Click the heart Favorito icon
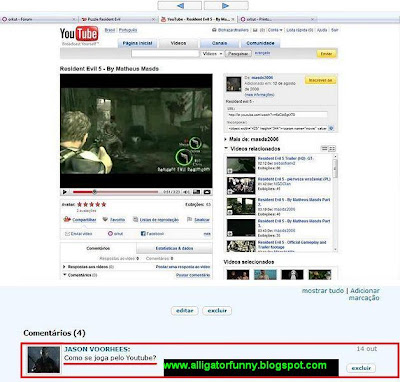Image resolution: width=400 pixels, height=382 pixels. coord(105,219)
